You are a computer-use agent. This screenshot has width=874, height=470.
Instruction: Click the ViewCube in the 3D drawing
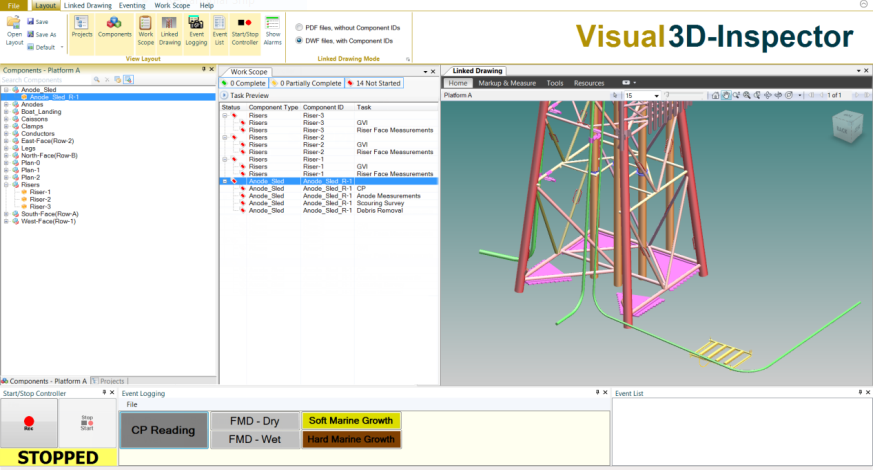click(x=847, y=127)
